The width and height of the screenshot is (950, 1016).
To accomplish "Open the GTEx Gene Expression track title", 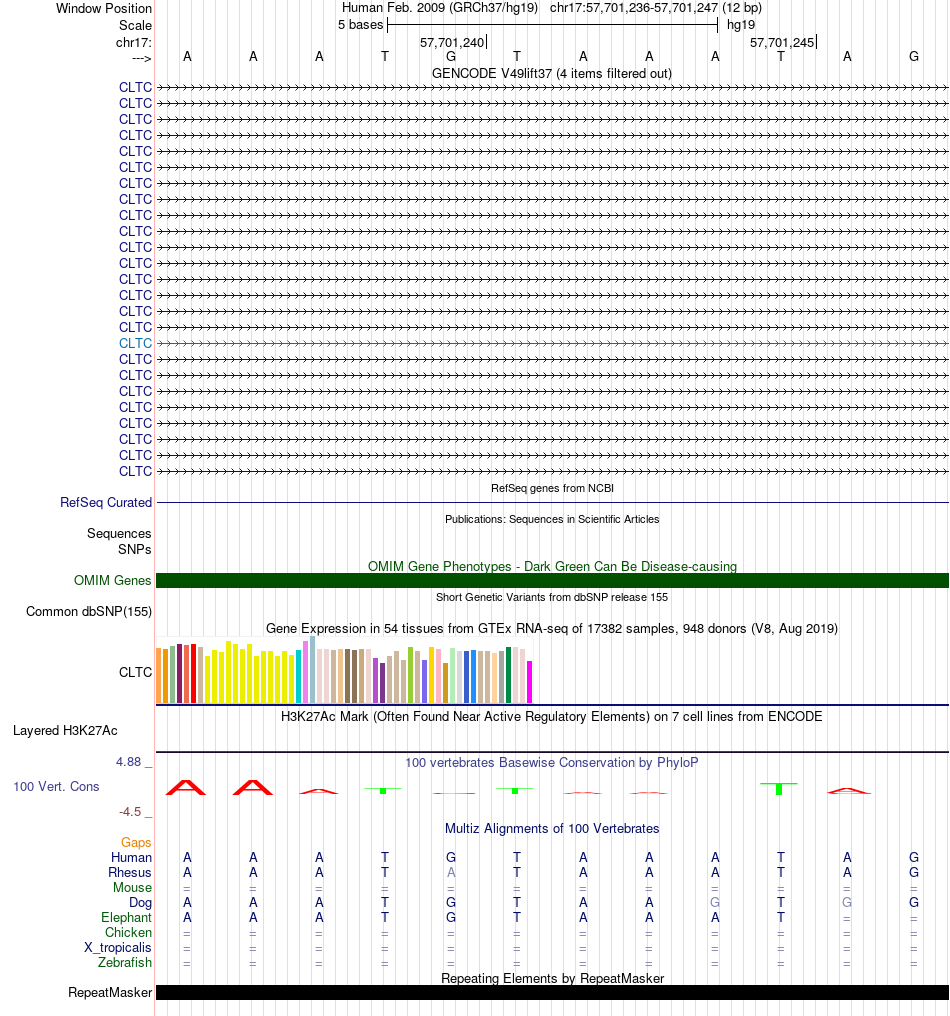I will [x=551, y=629].
